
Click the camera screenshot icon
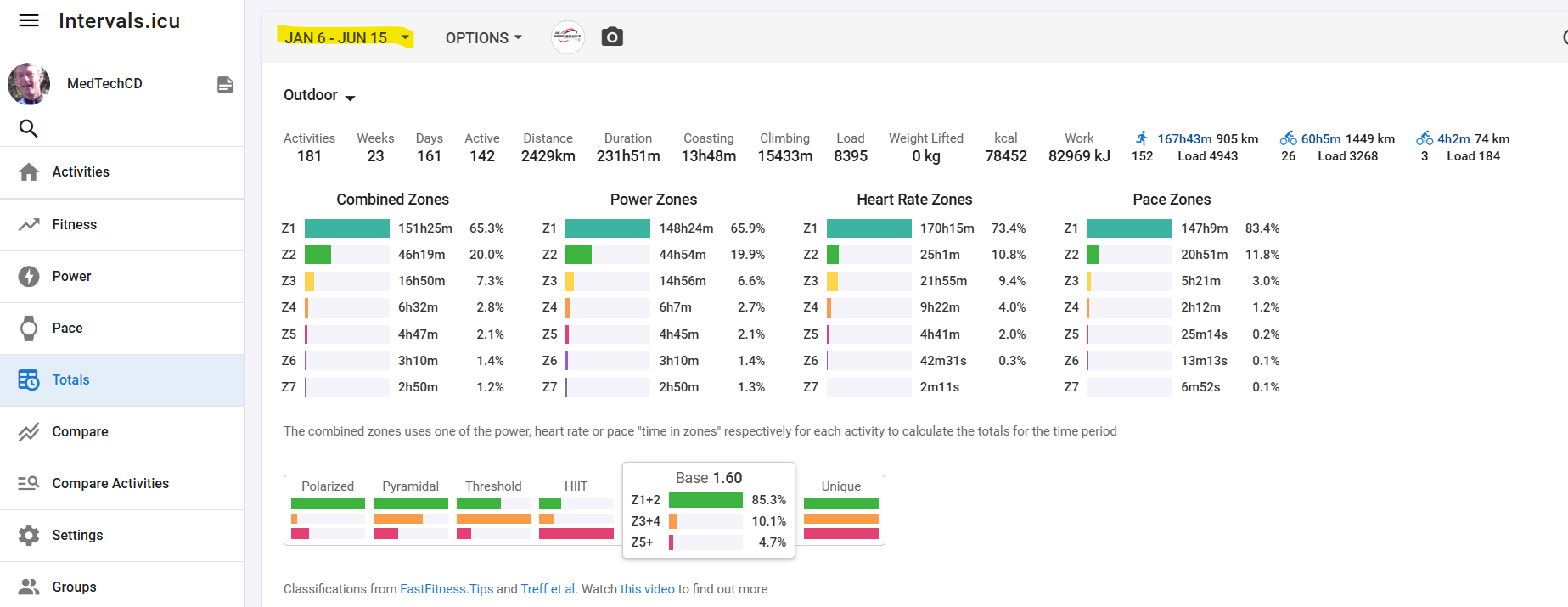pyautogui.click(x=612, y=37)
